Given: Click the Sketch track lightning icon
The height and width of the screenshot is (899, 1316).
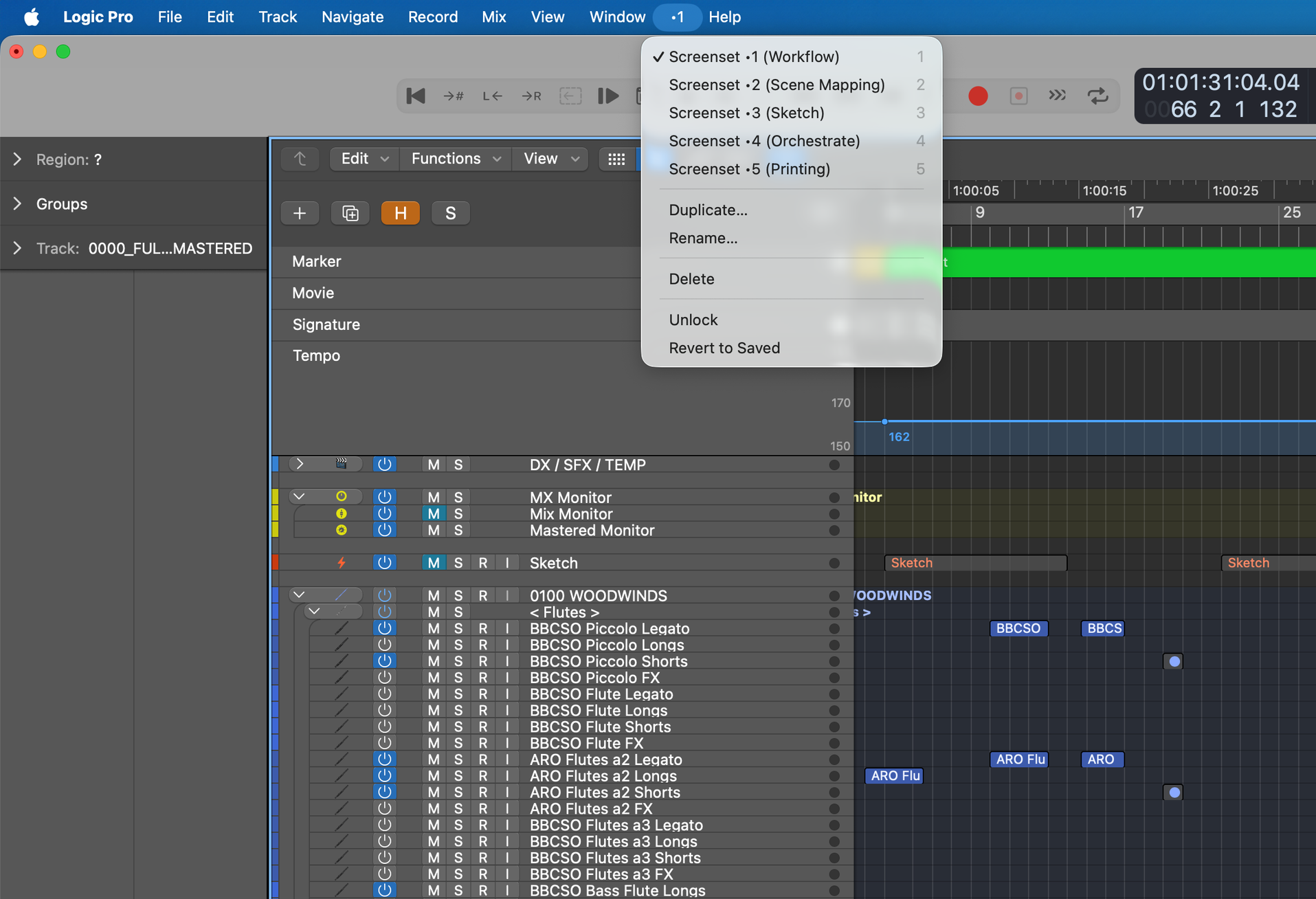Looking at the screenshot, I should tap(341, 562).
